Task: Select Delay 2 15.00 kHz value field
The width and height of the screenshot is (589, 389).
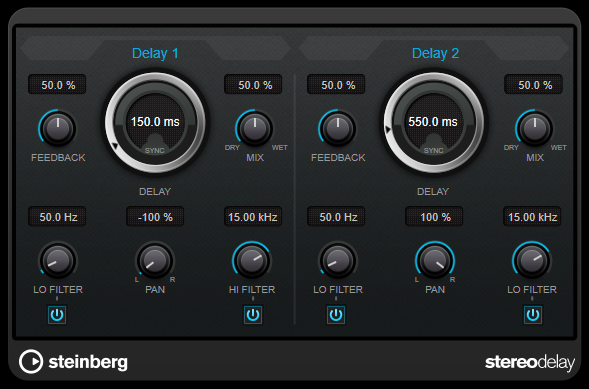Action: [533, 217]
